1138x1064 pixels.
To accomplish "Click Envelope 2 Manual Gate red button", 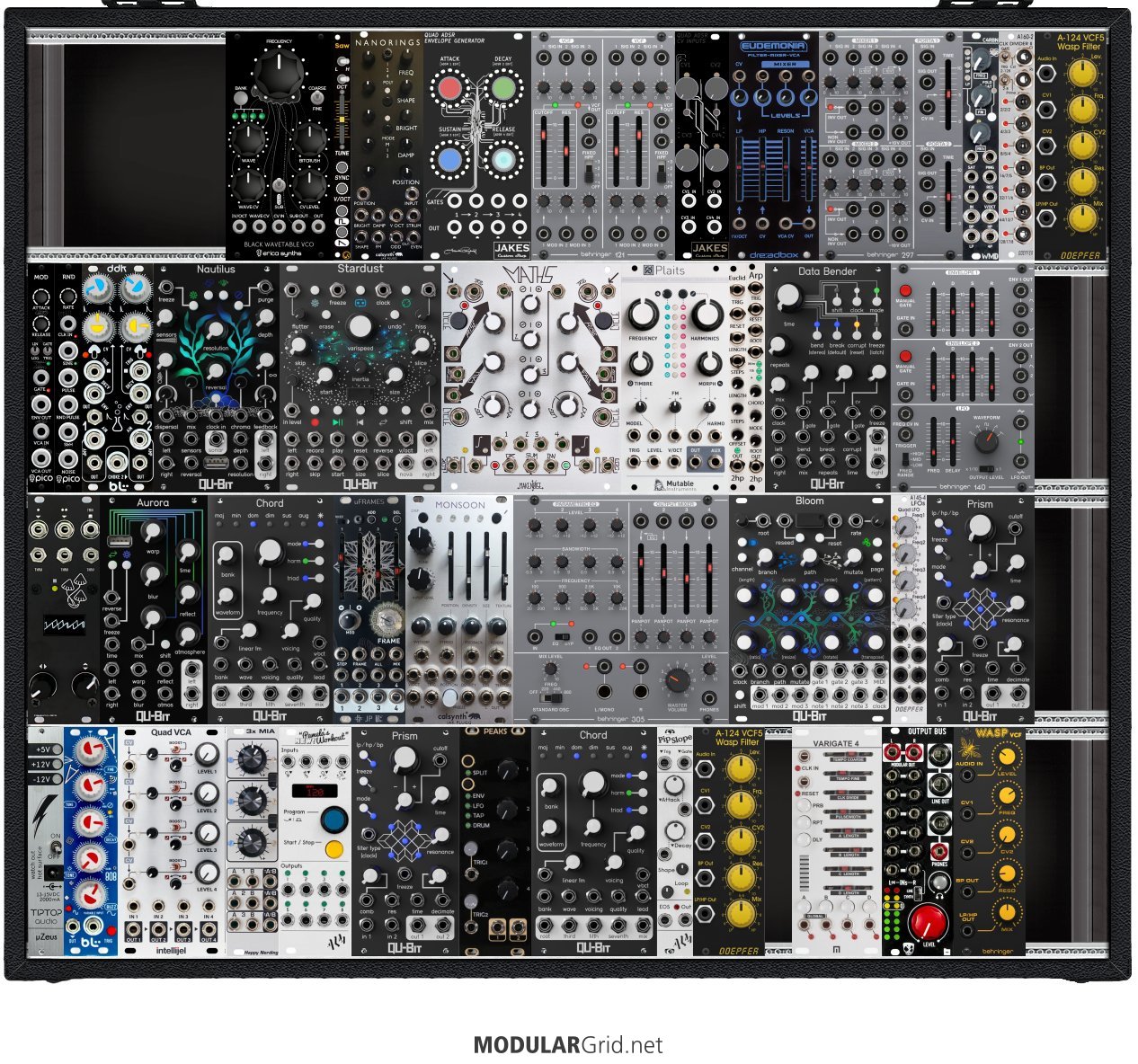I will (x=905, y=357).
